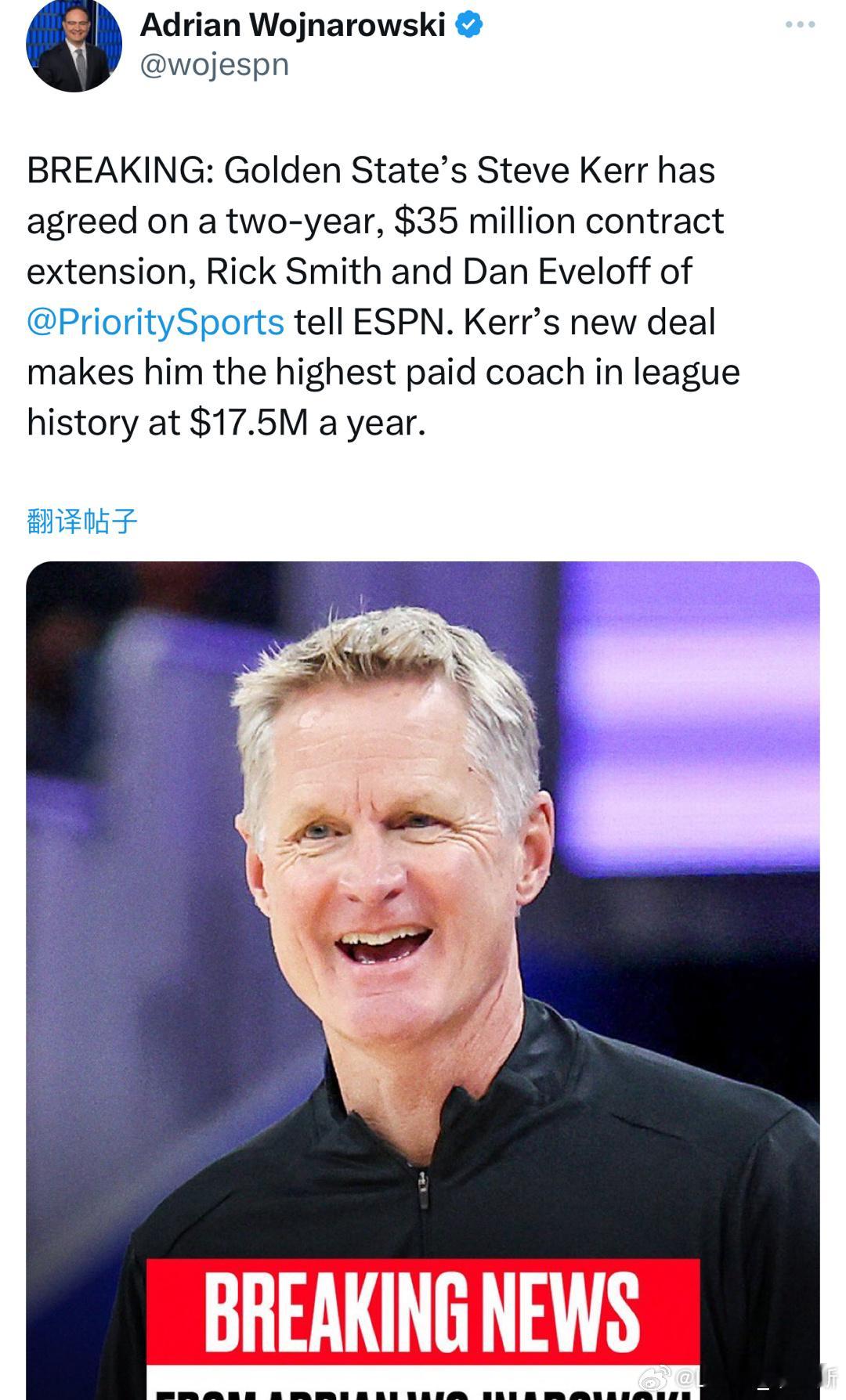Click the blue verified badge
The height and width of the screenshot is (1400, 846).
coord(468,25)
